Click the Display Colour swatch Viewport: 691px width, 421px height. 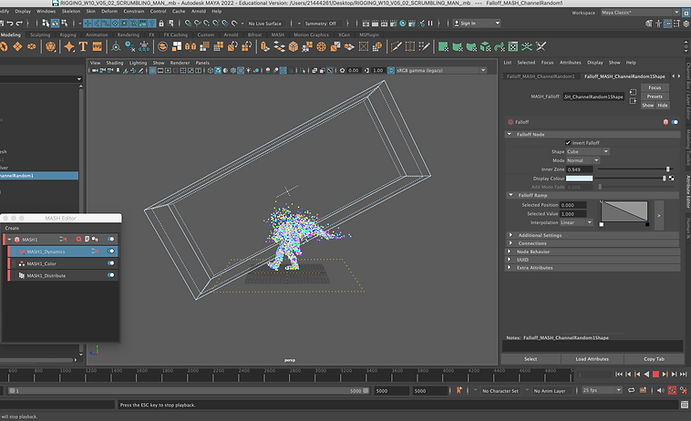click(579, 178)
